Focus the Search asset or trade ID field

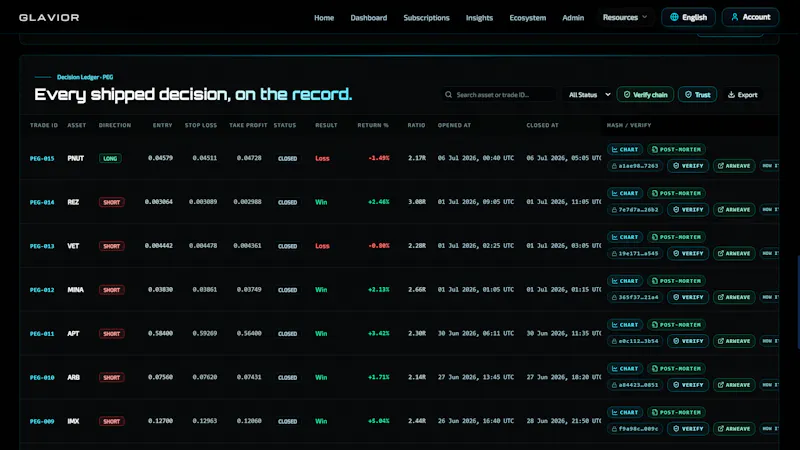(x=499, y=95)
